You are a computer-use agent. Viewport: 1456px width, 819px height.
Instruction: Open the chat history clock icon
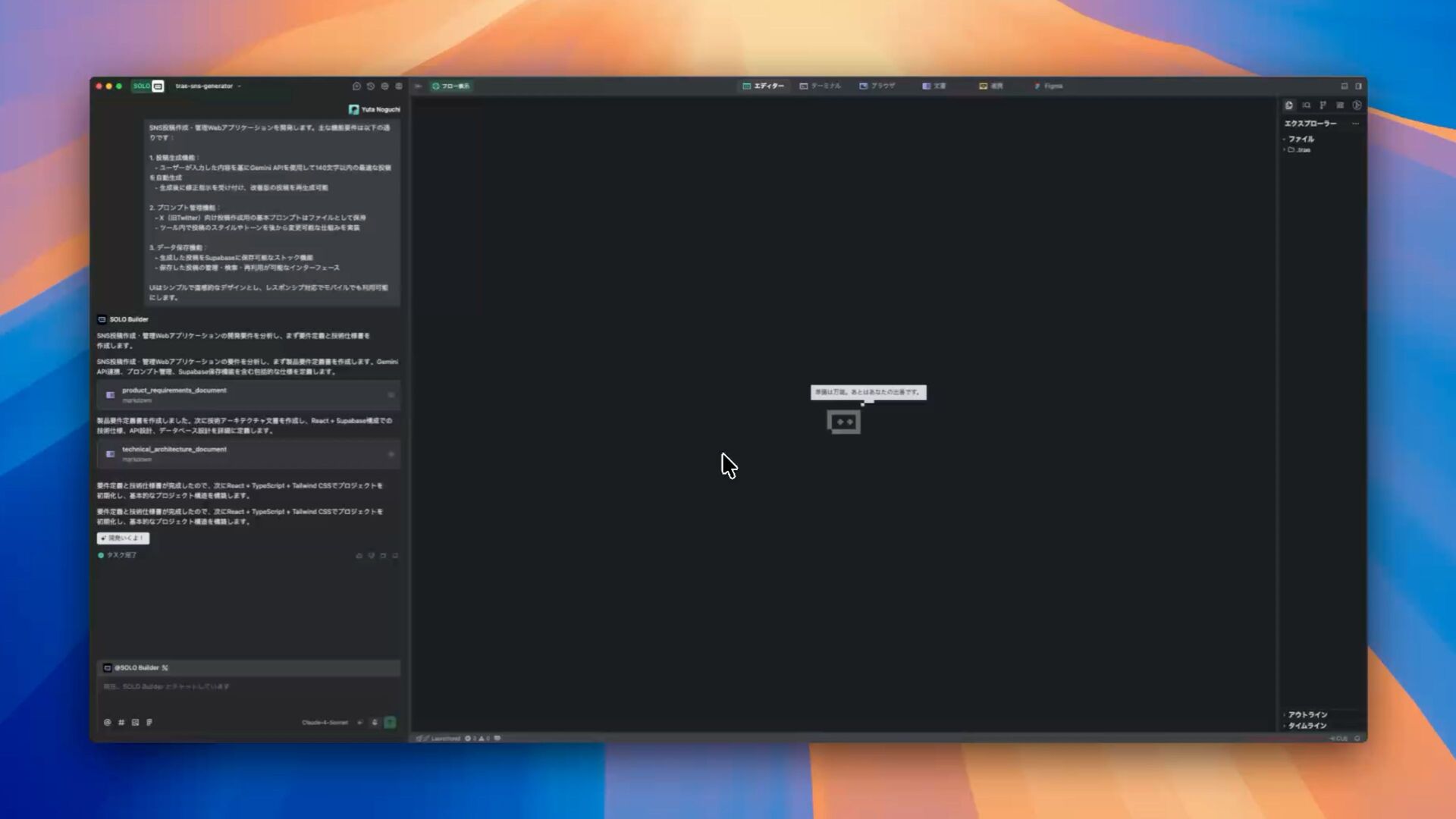pyautogui.click(x=371, y=86)
